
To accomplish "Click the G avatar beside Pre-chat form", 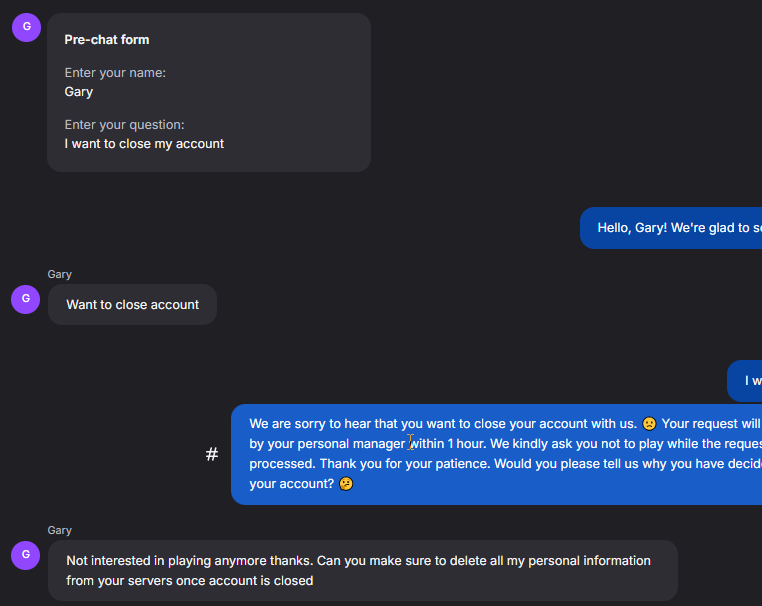I will [x=26, y=27].
